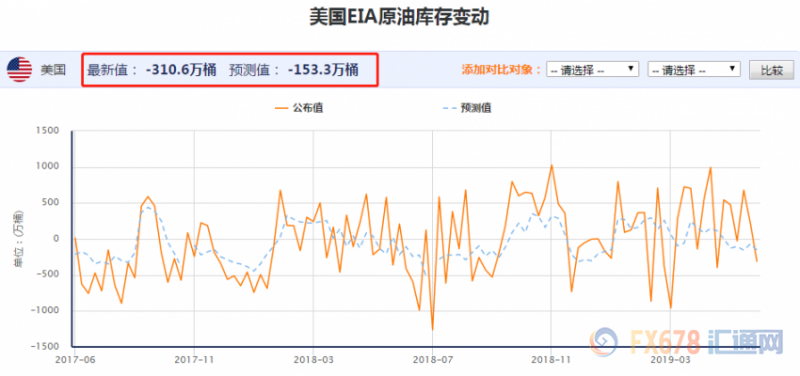Click the forecast value -153.3万桶

323,70
